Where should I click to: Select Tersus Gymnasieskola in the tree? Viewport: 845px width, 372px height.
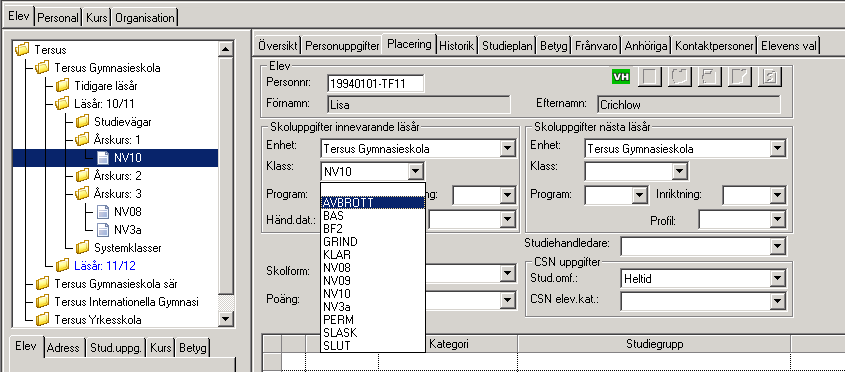click(107, 68)
